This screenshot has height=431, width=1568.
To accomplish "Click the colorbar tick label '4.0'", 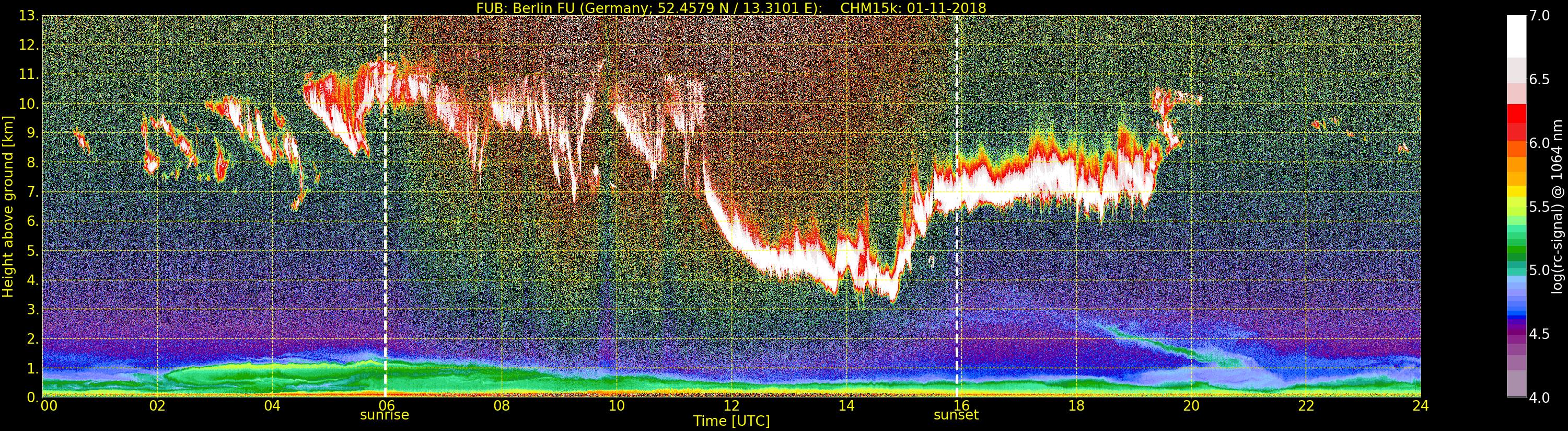I will (x=1540, y=398).
